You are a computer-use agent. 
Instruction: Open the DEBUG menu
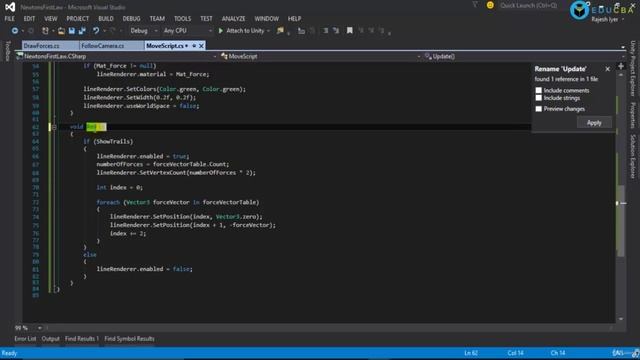pyautogui.click(x=131, y=19)
